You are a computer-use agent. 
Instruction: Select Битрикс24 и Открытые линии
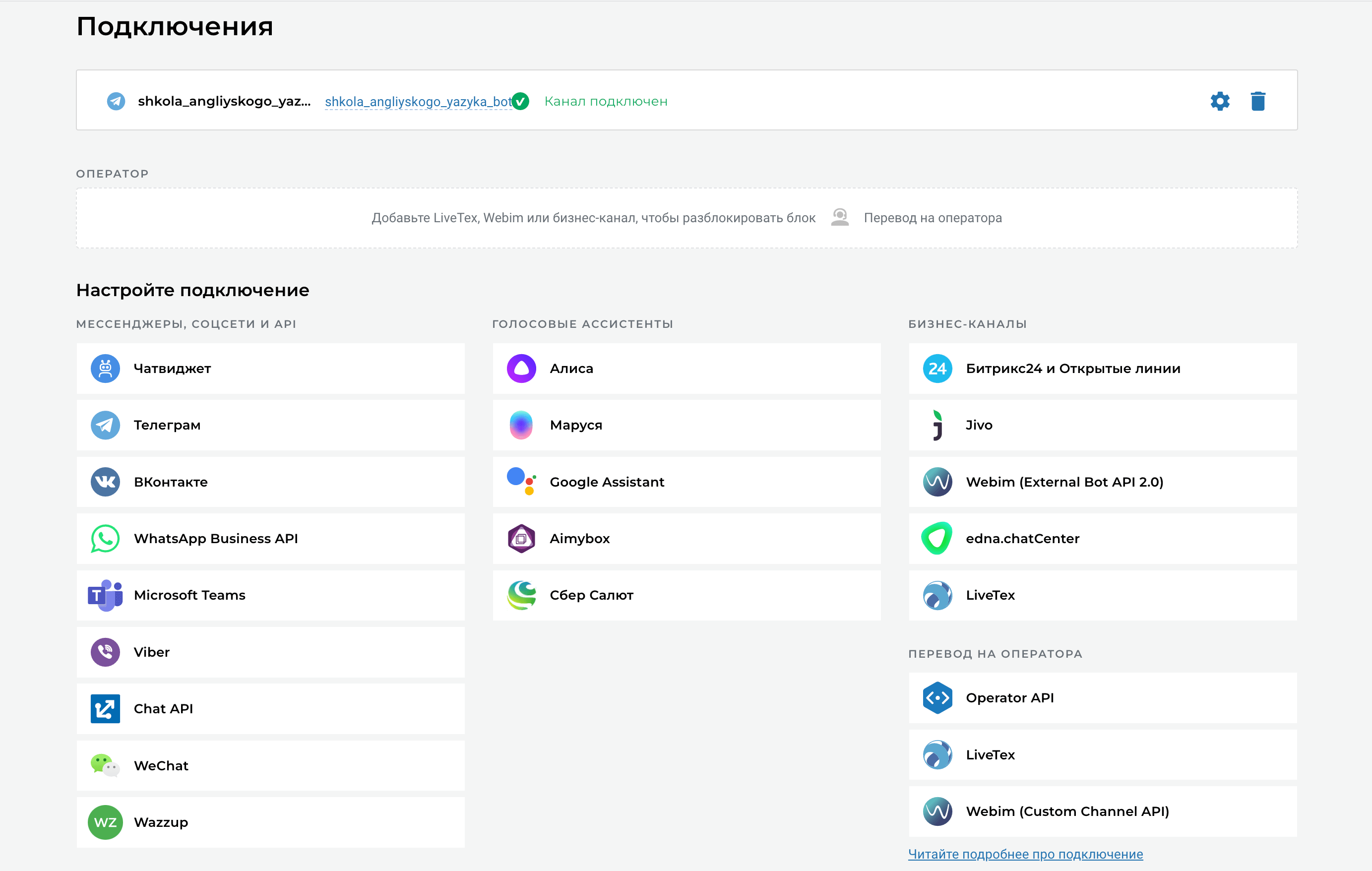pyautogui.click(x=1103, y=369)
